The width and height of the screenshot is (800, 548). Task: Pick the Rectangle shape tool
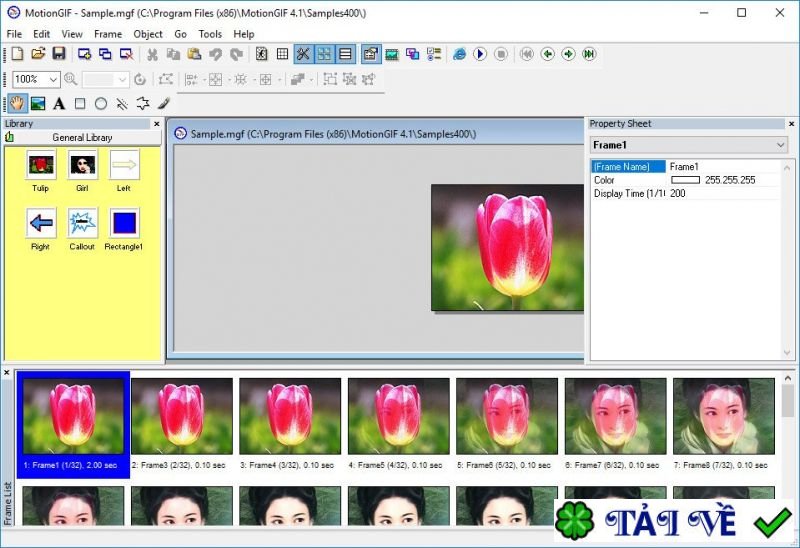pyautogui.click(x=80, y=103)
